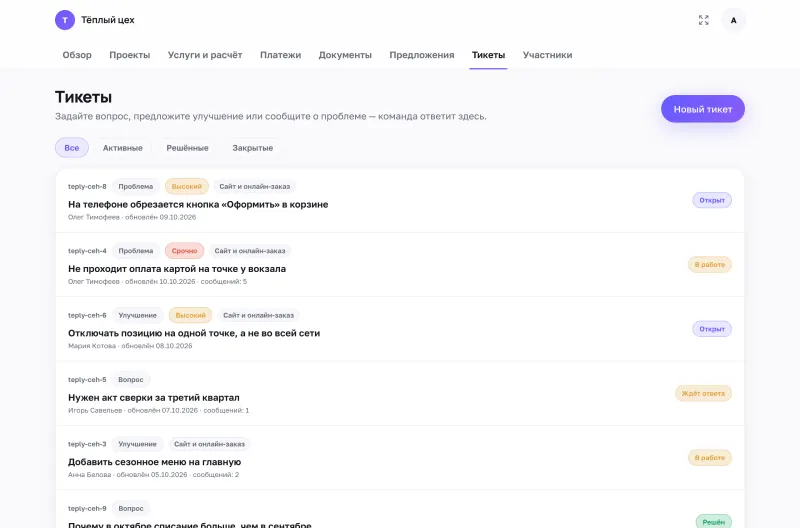Click the fullscreen expand icon
Screen dimensions: 800x528
coord(704,20)
